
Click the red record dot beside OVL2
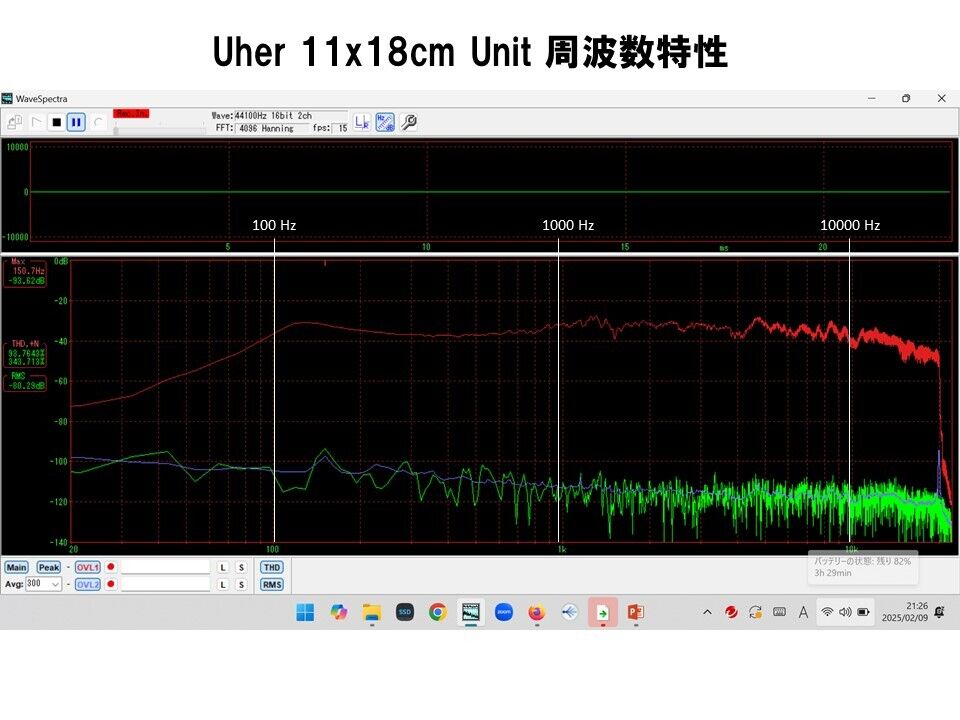point(111,584)
